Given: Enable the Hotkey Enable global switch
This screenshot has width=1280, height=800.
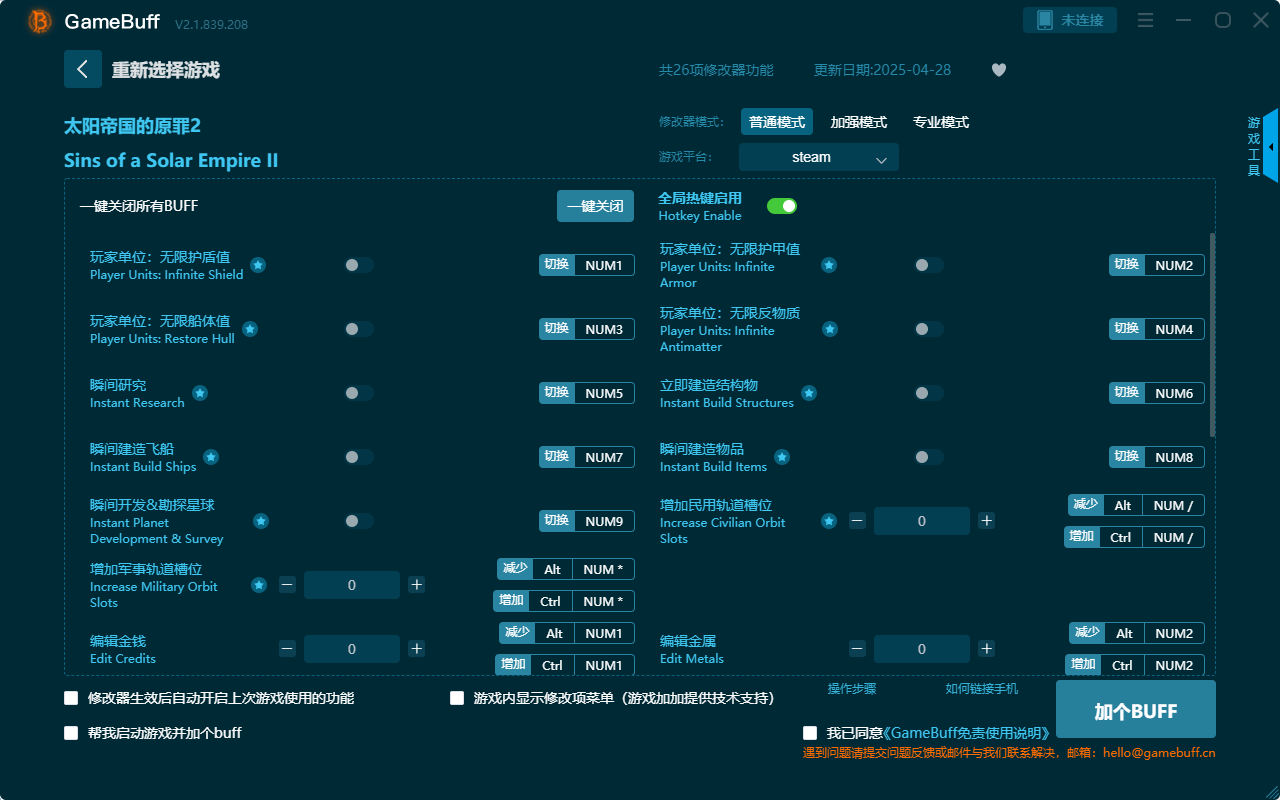Looking at the screenshot, I should 782,205.
